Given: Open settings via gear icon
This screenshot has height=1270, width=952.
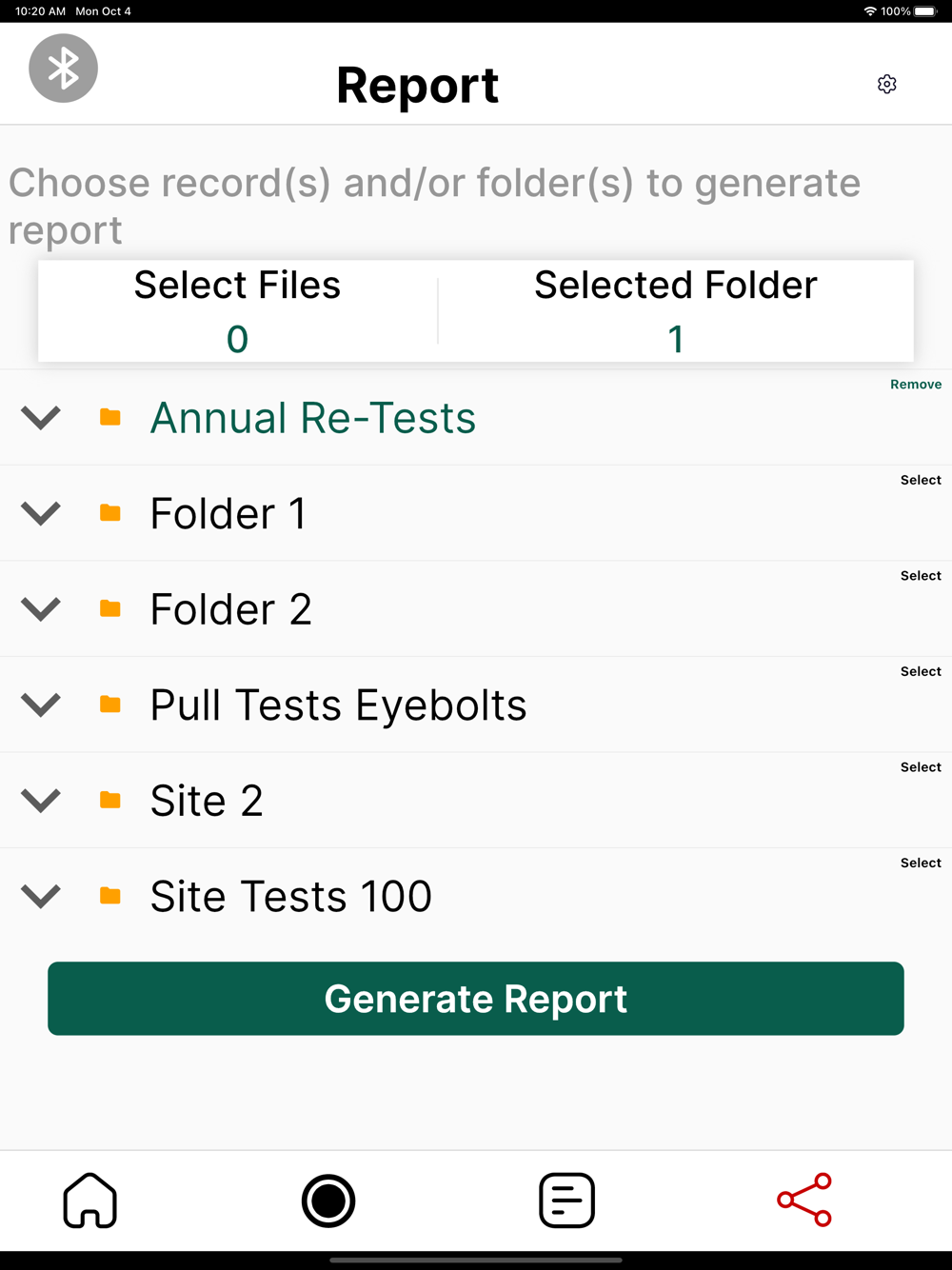Looking at the screenshot, I should point(886,84).
